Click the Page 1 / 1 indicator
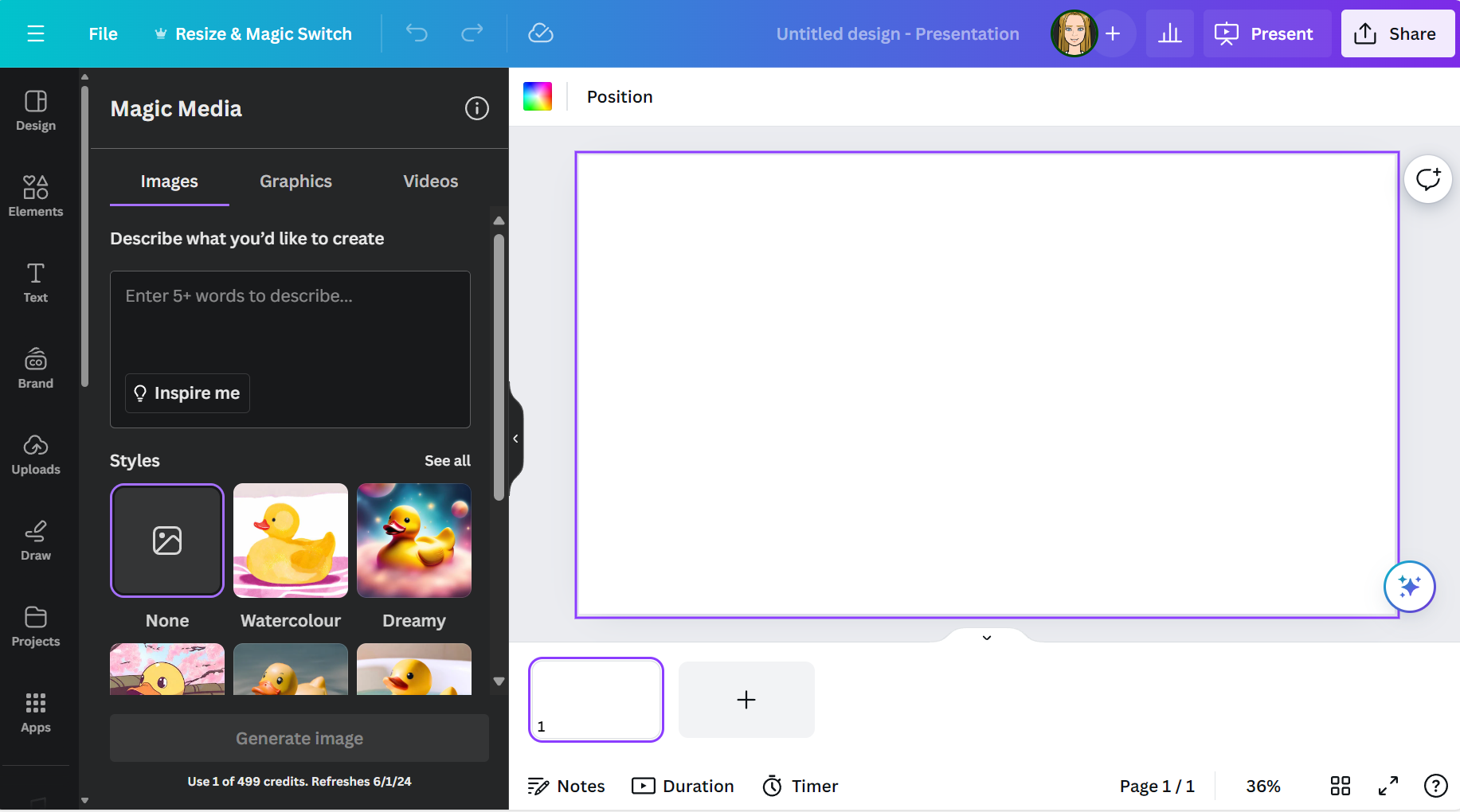 (1157, 787)
